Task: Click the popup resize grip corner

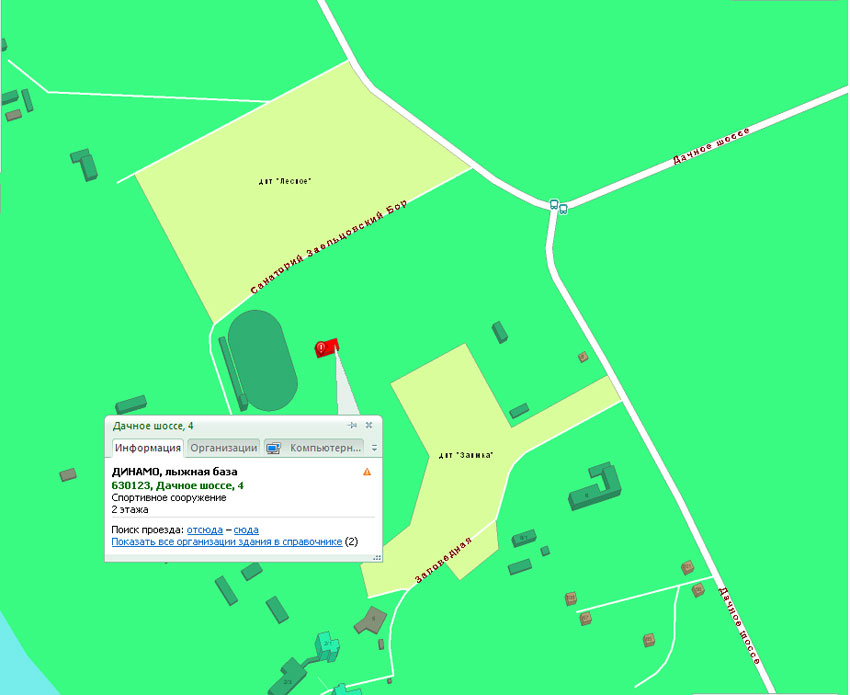Action: coord(377,557)
